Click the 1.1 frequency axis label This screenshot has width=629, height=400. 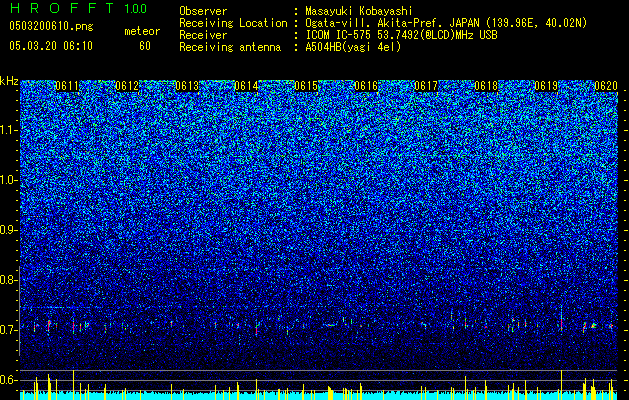tap(9, 130)
